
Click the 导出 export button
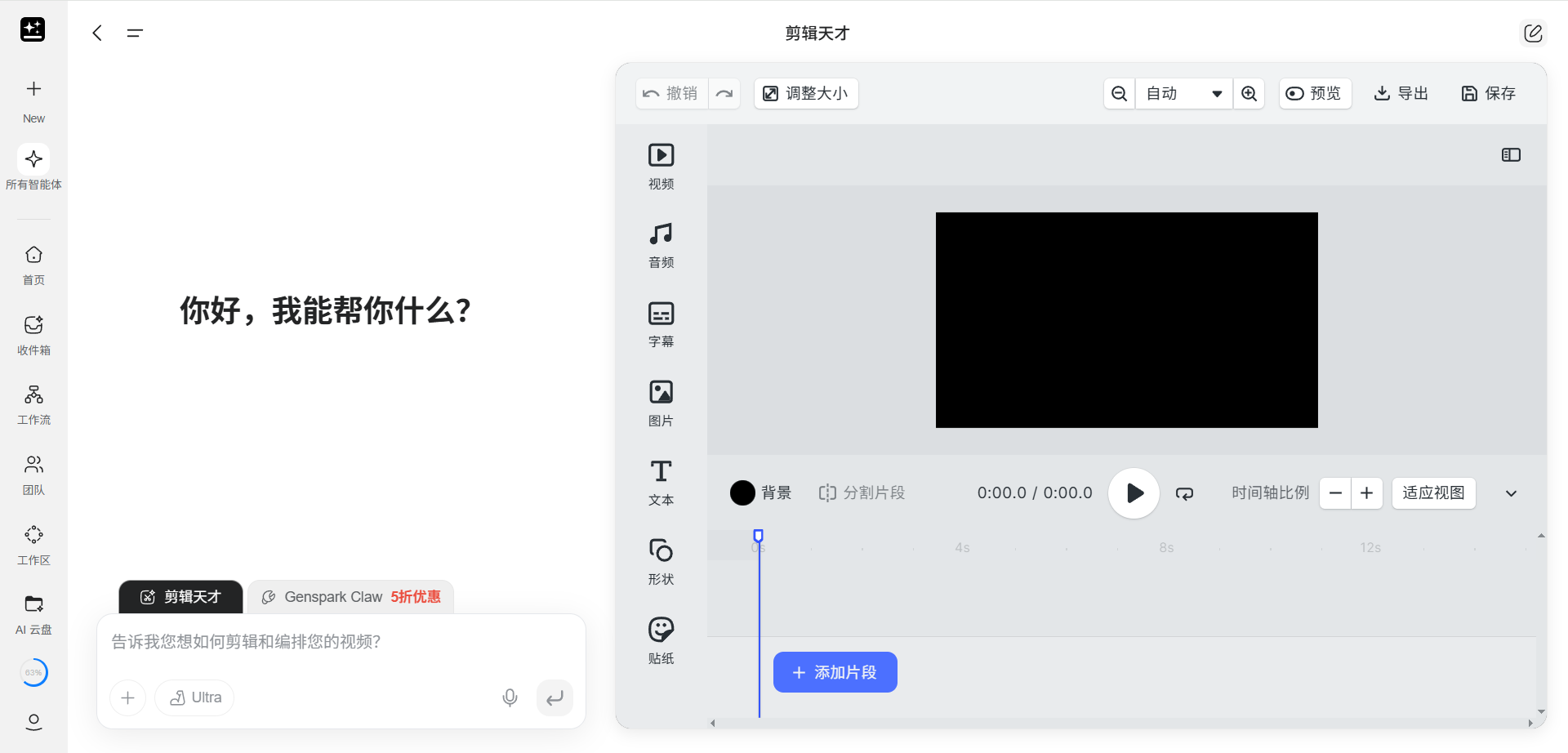point(1401,94)
